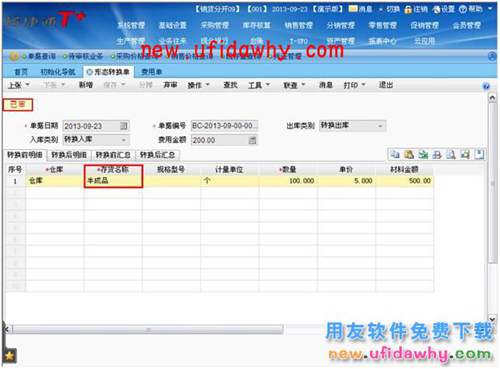This screenshot has width=500, height=369.
Task: Open the 报表中心 module menu
Action: (383, 41)
